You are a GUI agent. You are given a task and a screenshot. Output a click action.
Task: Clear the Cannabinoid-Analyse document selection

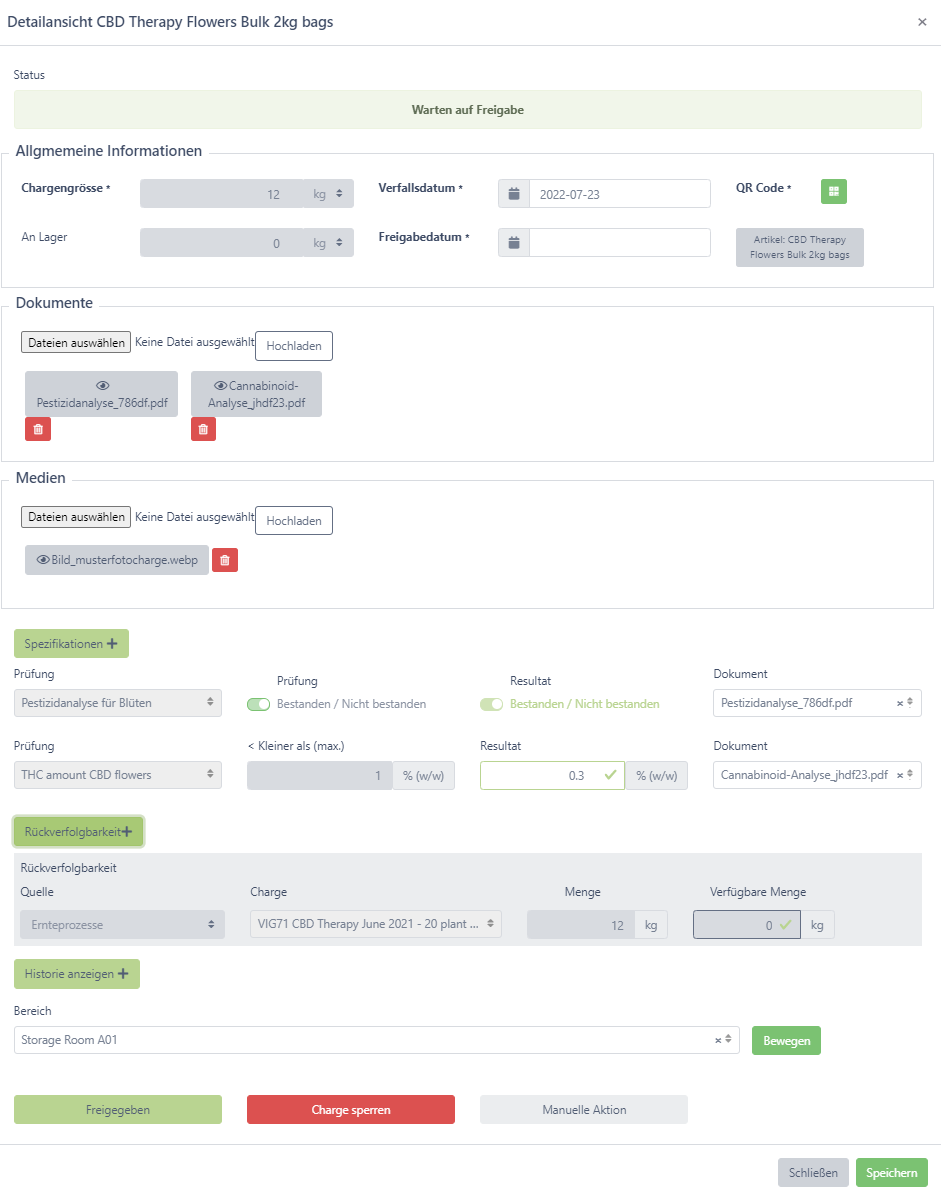point(899,776)
